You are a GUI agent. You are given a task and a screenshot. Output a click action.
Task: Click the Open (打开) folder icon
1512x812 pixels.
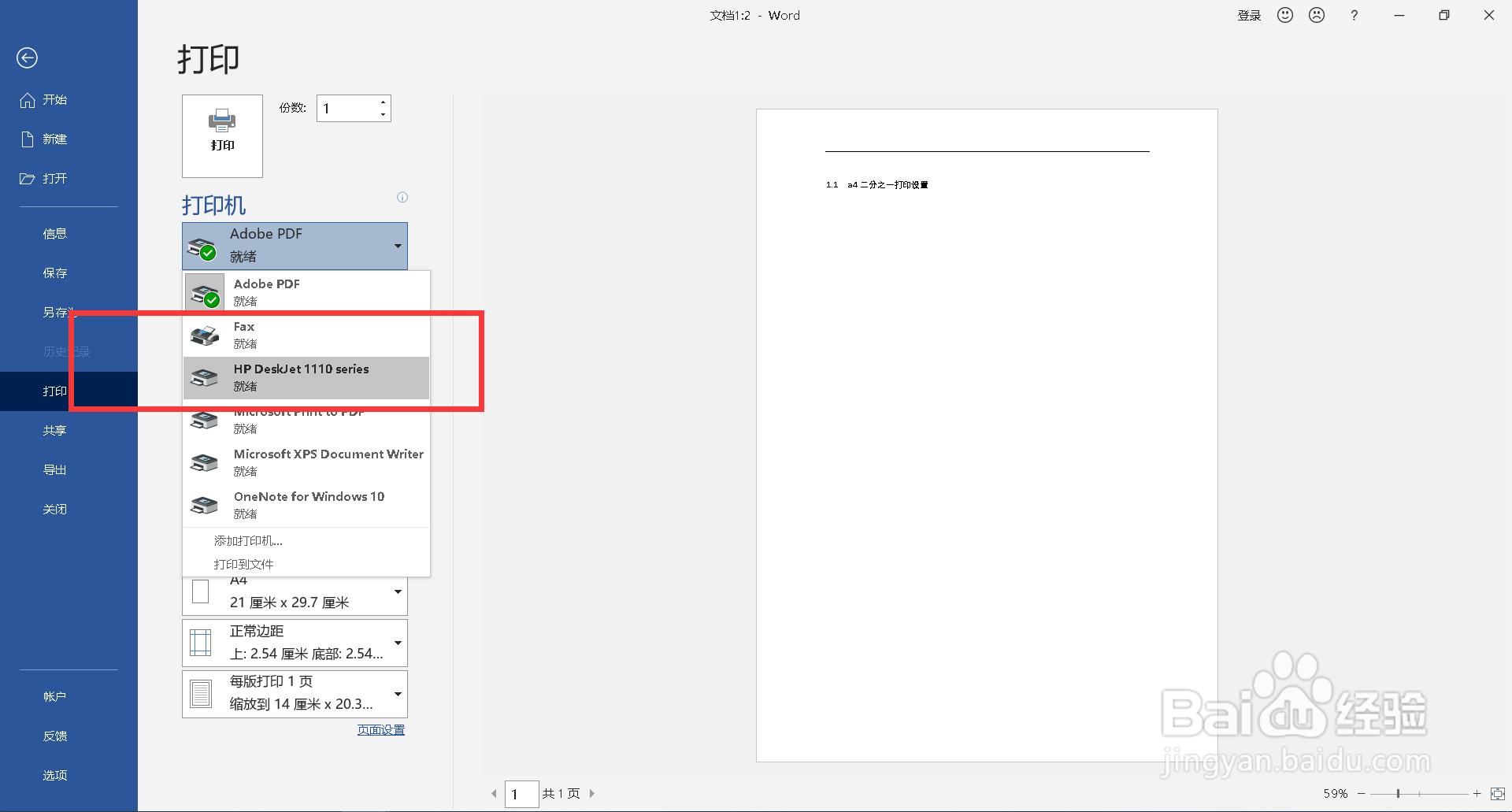tap(28, 179)
